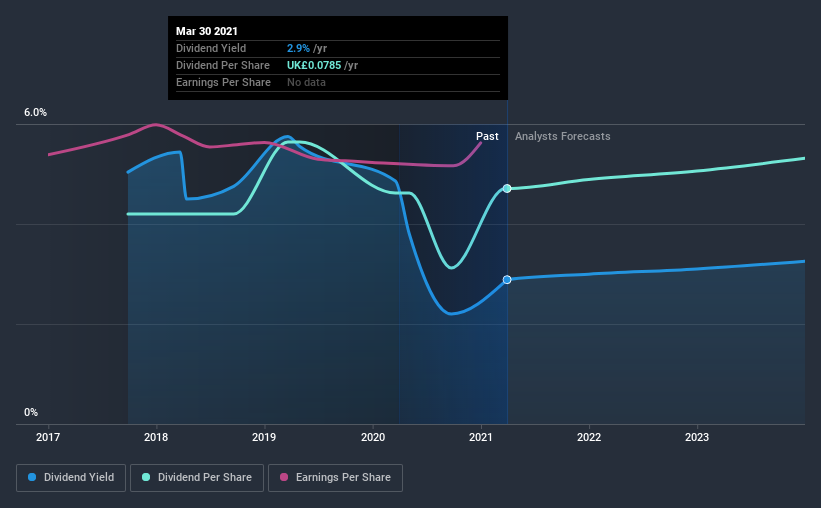Click the 2.9% dividend yield value
Viewport: 821px width, 508px height.
tap(298, 48)
